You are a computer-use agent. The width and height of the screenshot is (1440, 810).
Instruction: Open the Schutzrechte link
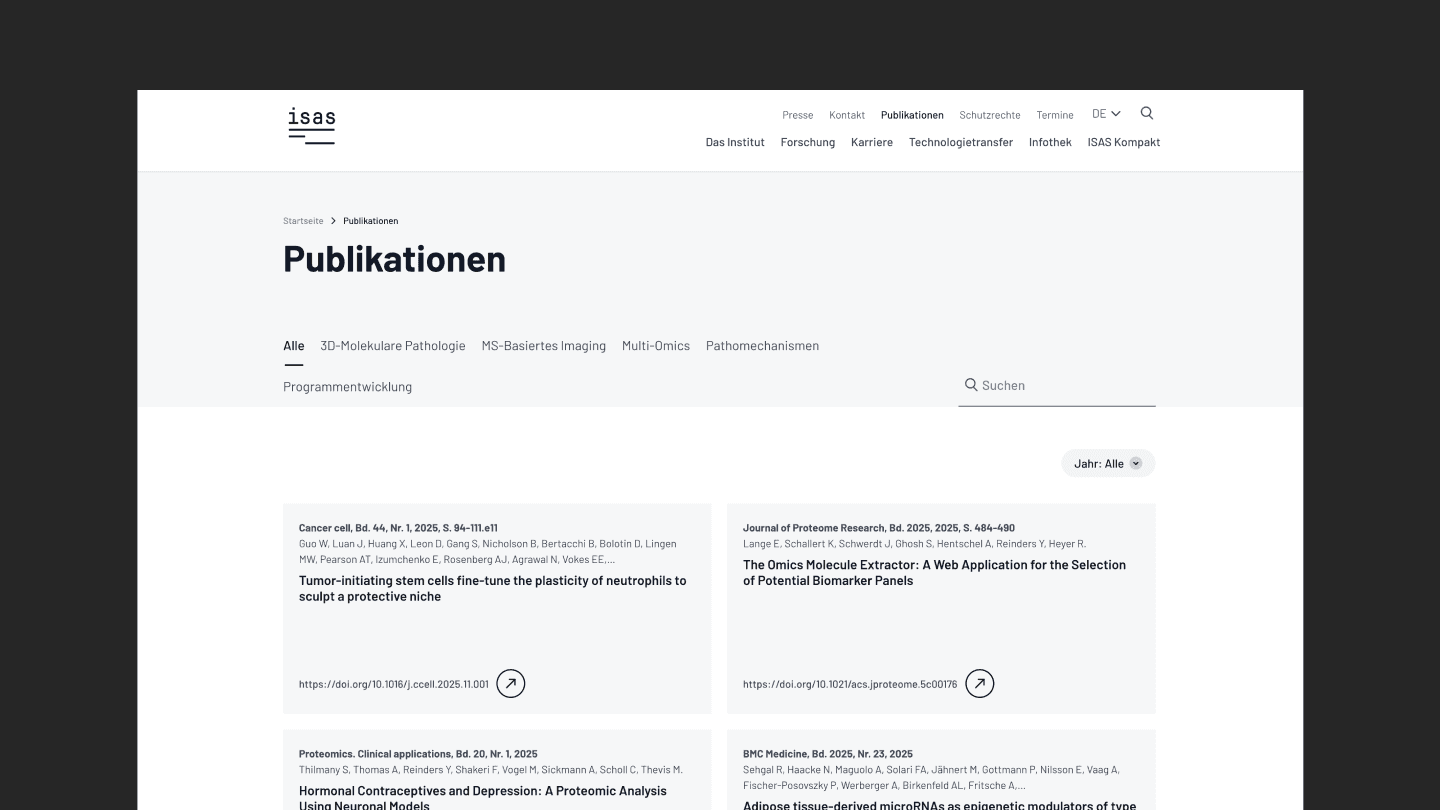(990, 115)
